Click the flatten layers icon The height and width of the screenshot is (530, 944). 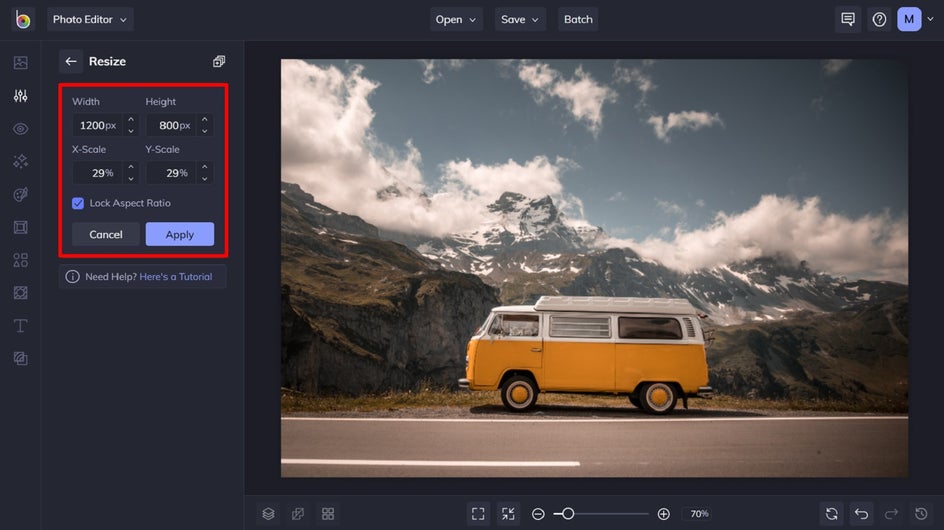coord(298,514)
